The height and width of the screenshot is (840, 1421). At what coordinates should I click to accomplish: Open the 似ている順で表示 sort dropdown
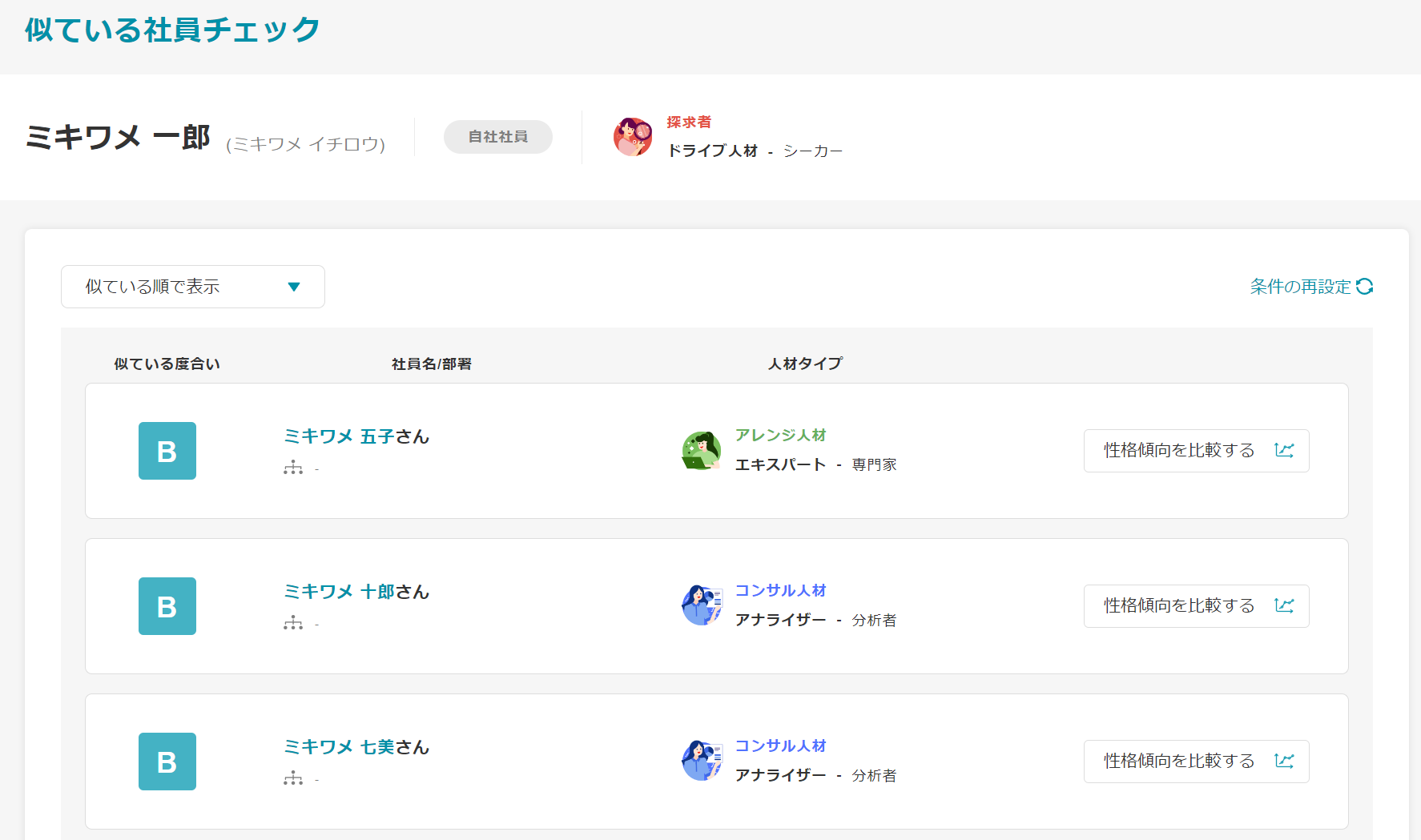[192, 286]
